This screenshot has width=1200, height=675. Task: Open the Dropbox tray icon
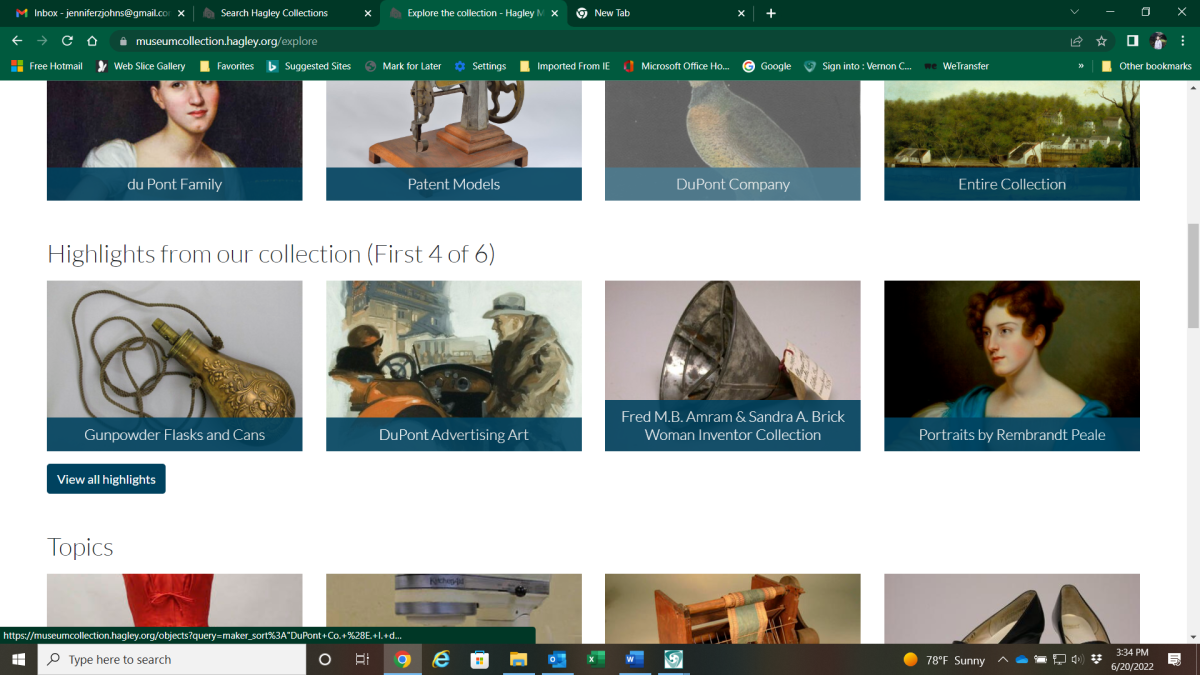[x=1098, y=659]
